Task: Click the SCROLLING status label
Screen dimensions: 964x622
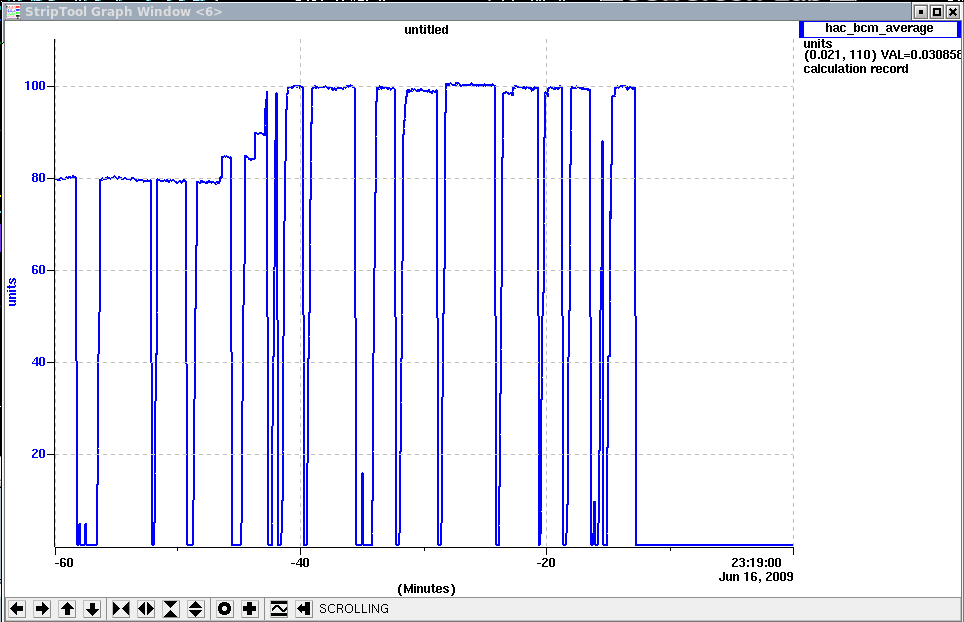Action: [354, 608]
